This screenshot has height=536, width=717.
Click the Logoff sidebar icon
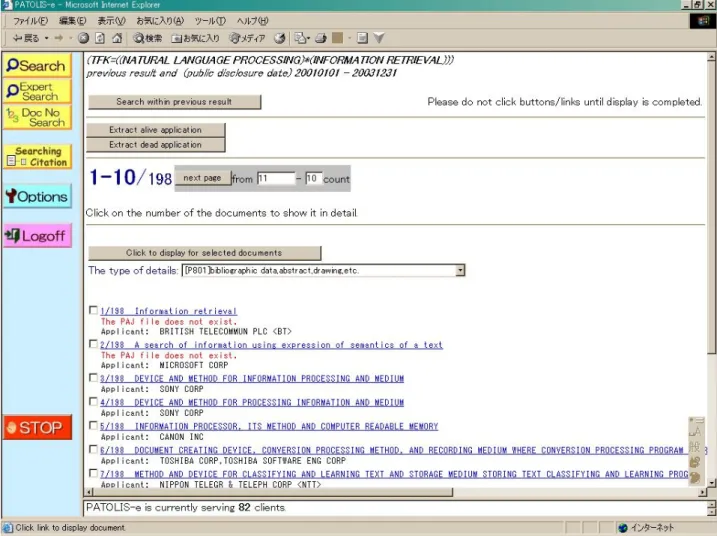click(x=37, y=236)
